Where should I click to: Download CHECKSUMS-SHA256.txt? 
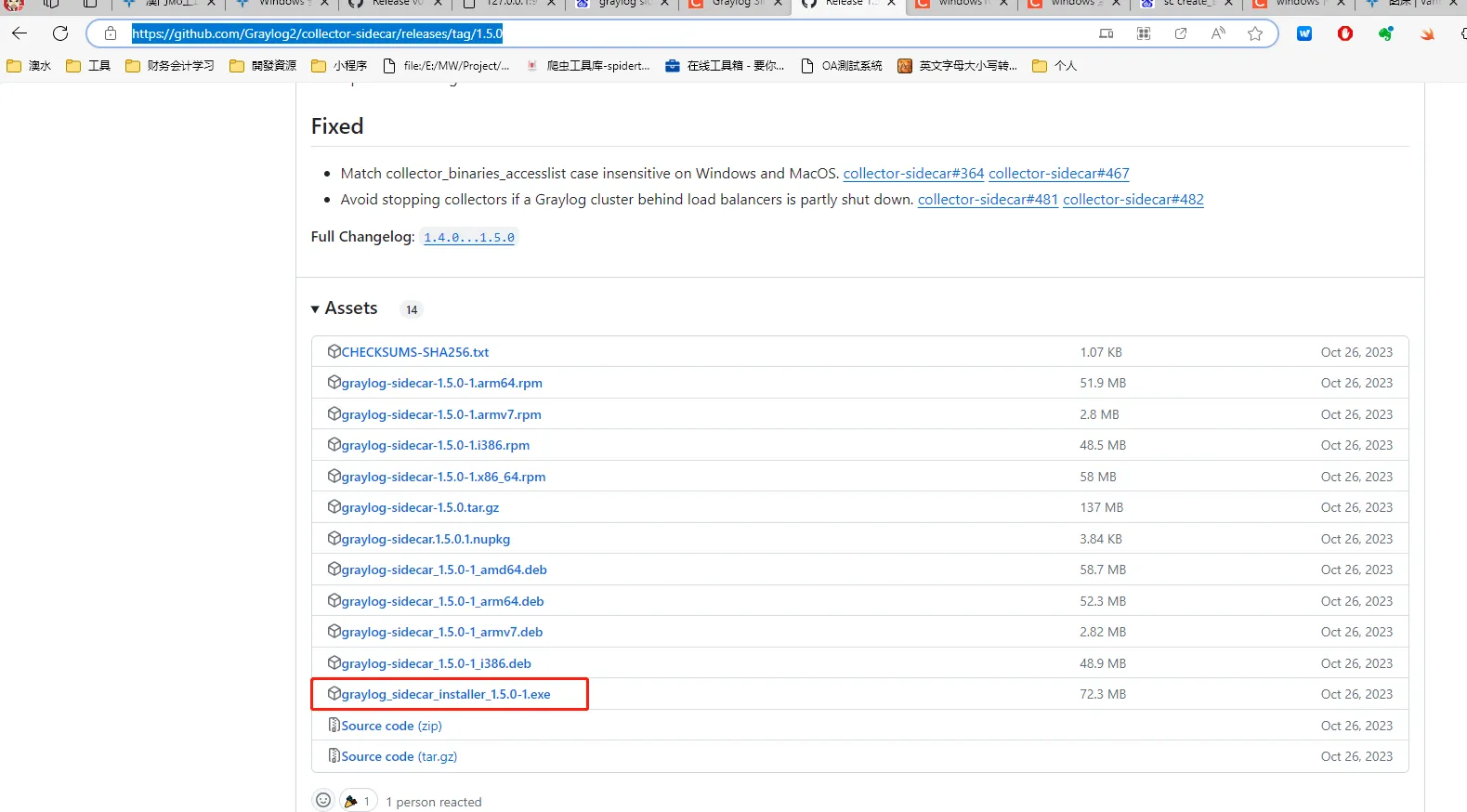tap(415, 352)
